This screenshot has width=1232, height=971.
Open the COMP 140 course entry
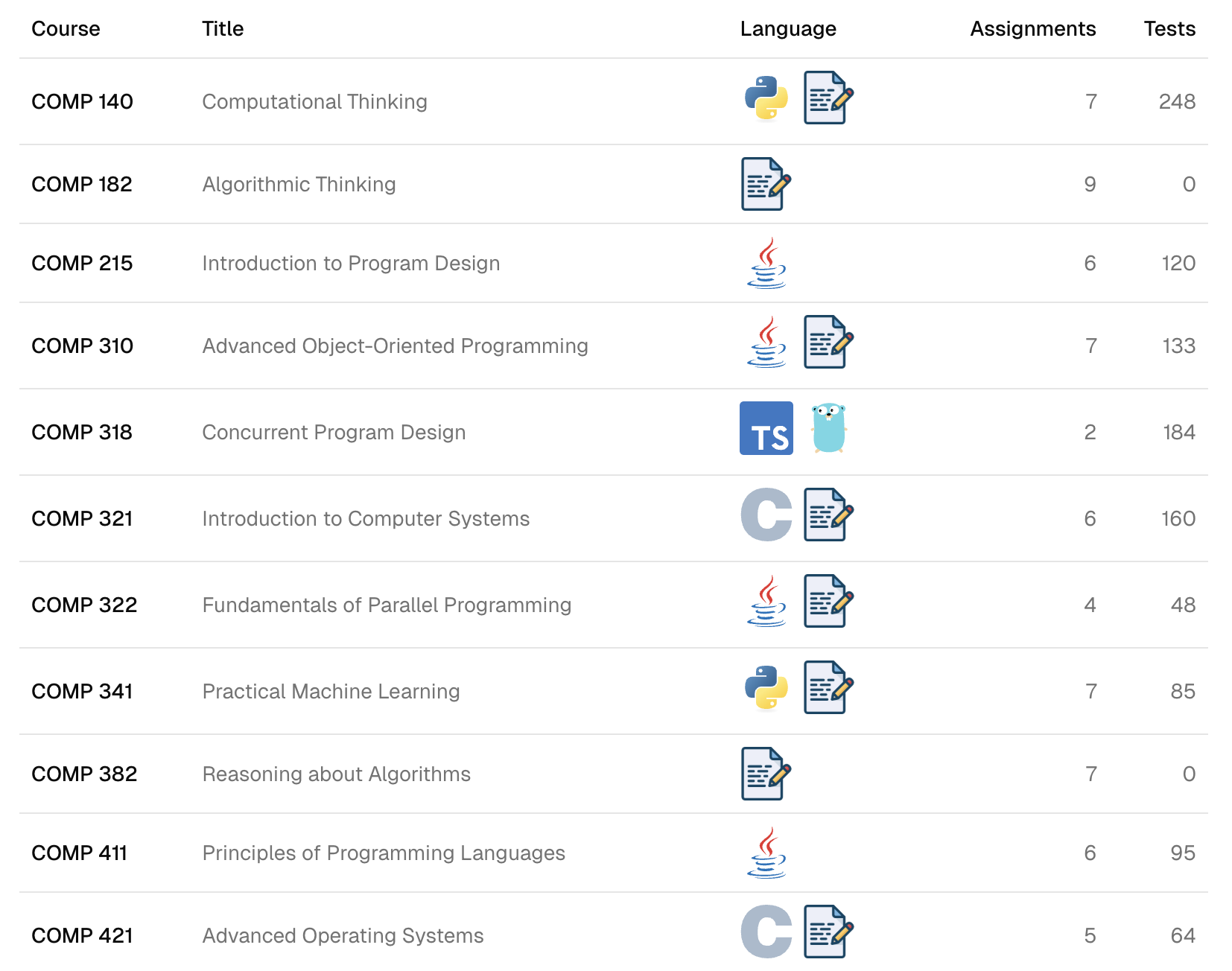[82, 102]
